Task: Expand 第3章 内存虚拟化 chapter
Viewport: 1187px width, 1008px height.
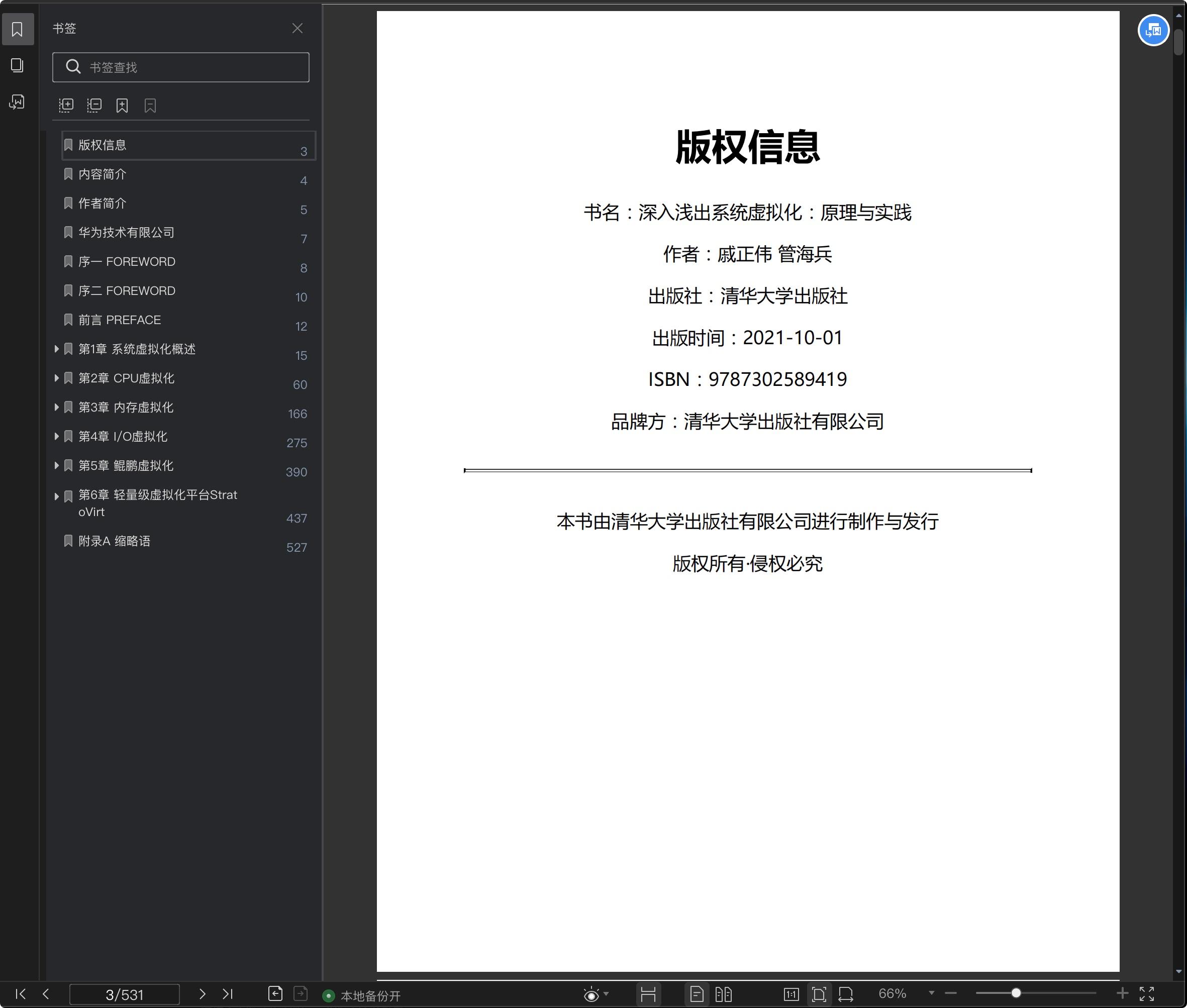Action: tap(56, 407)
